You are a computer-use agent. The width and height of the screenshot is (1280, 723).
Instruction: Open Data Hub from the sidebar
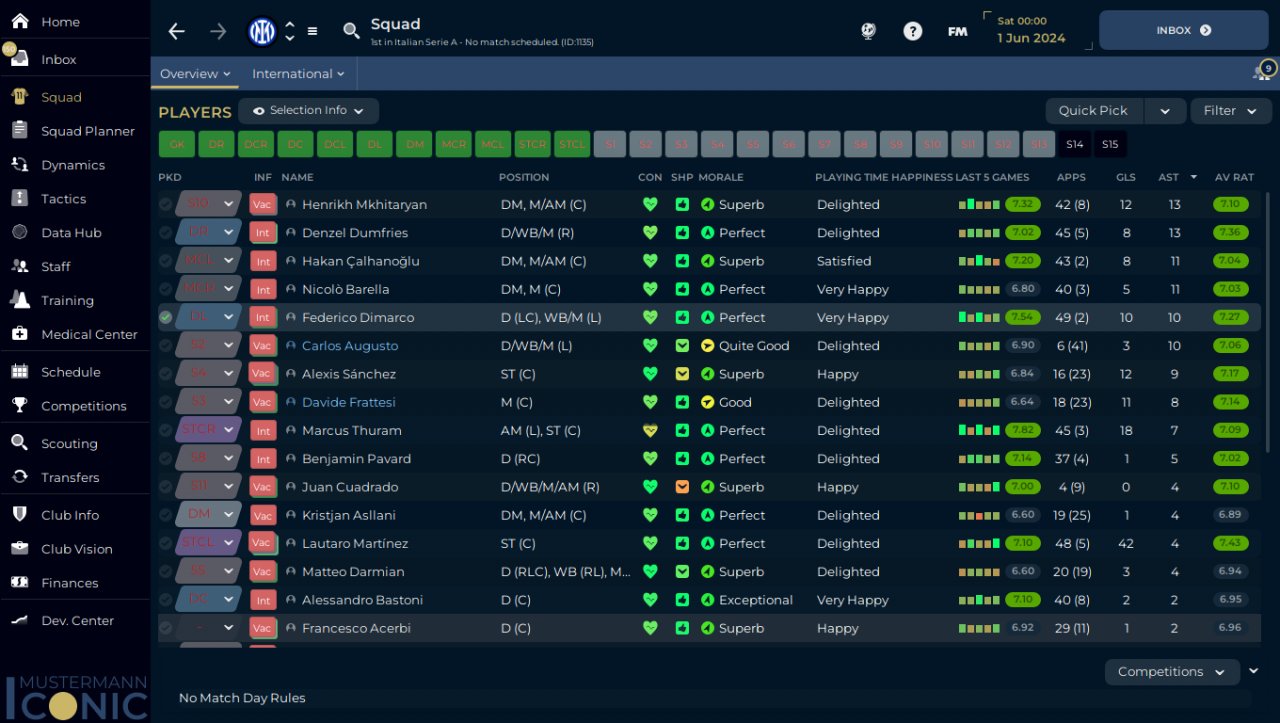[x=71, y=233]
